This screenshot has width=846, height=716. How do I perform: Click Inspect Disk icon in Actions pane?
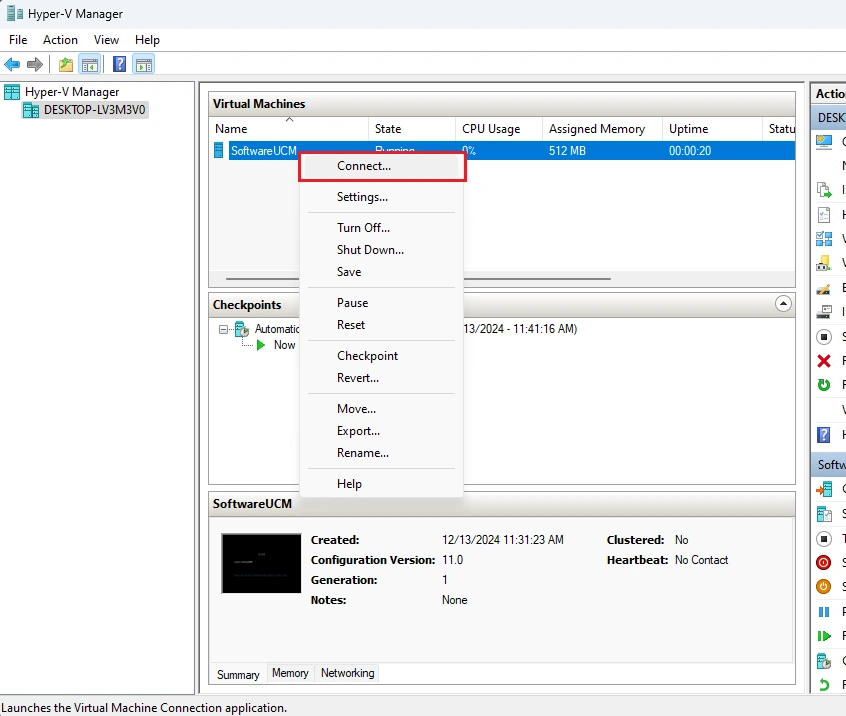[823, 312]
